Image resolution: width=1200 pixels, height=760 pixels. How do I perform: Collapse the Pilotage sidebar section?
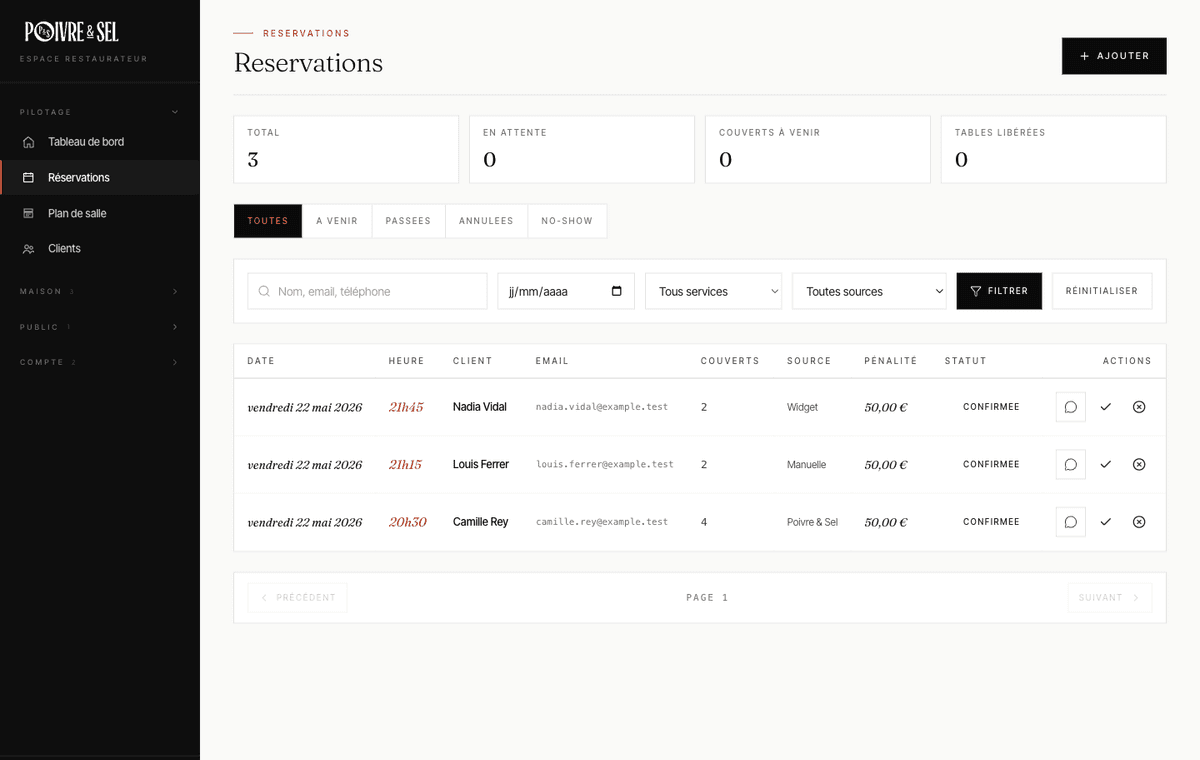[x=99, y=112]
